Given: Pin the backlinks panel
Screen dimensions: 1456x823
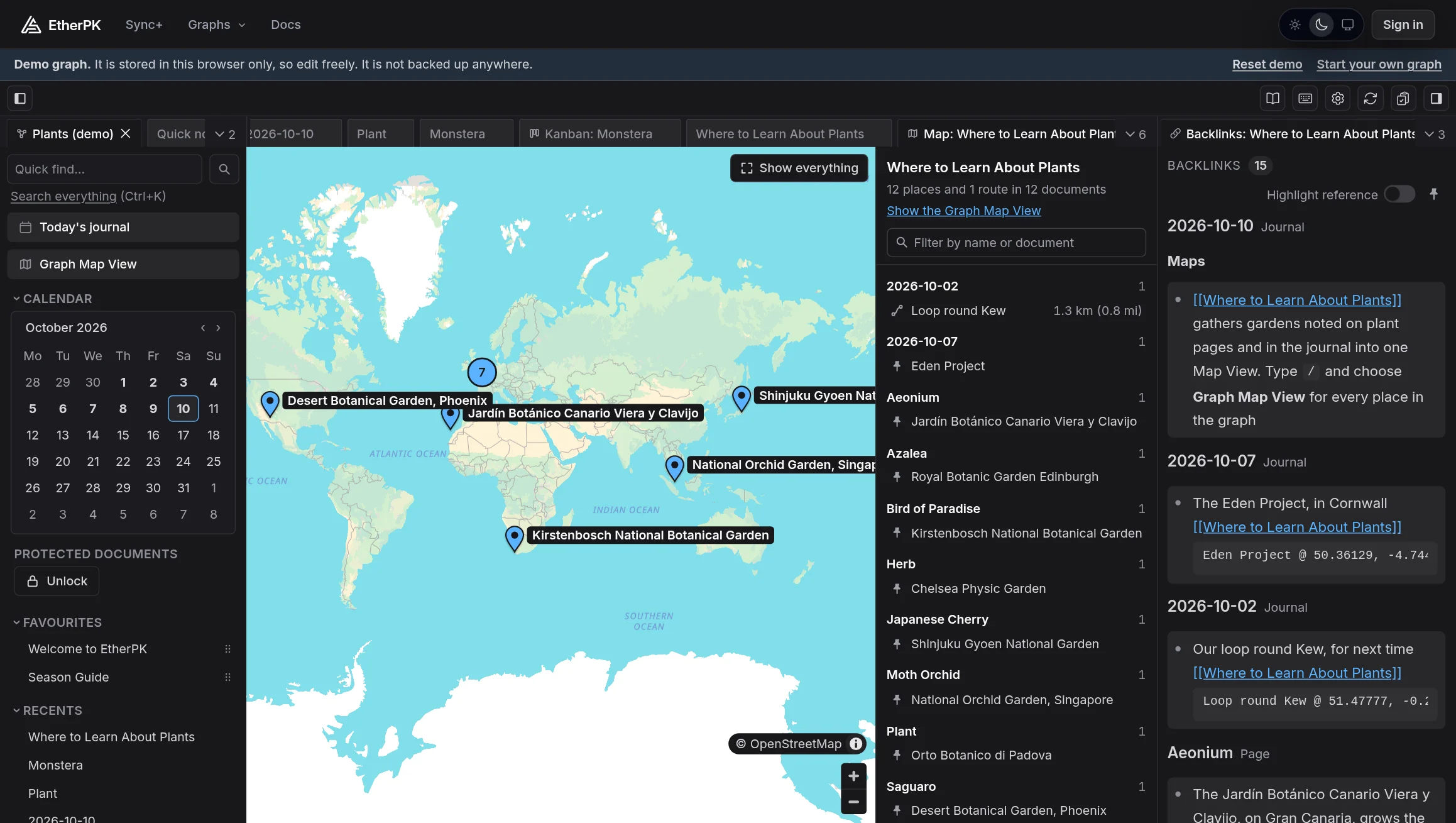Looking at the screenshot, I should [x=1433, y=194].
